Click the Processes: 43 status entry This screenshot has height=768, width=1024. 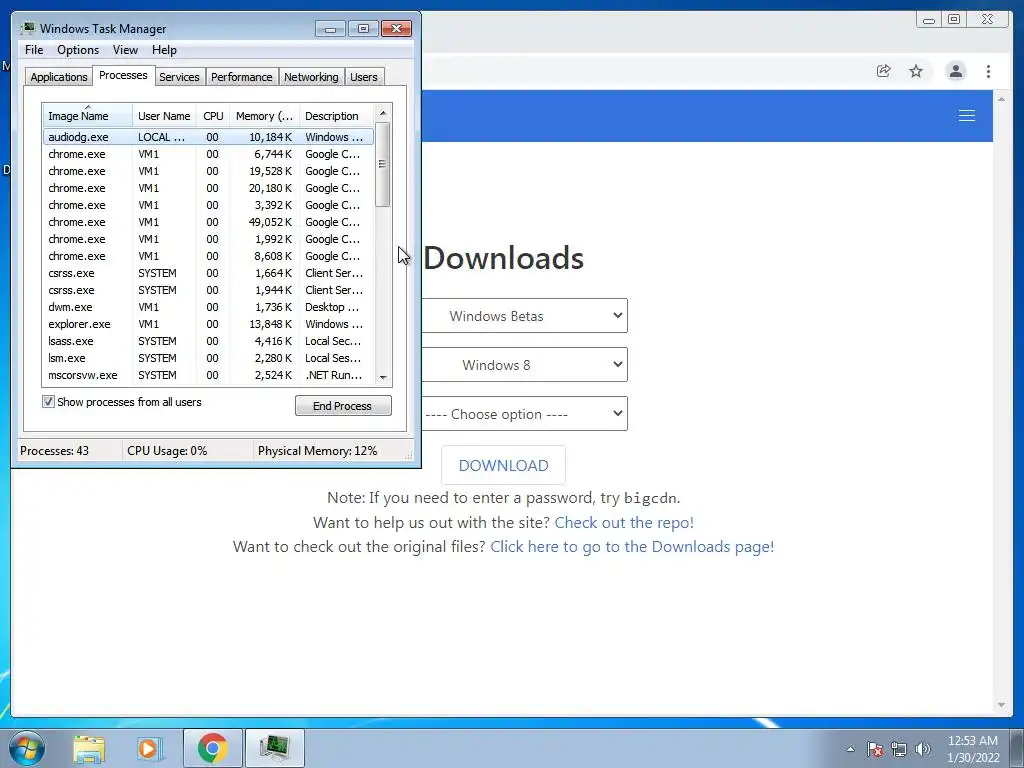pos(54,451)
